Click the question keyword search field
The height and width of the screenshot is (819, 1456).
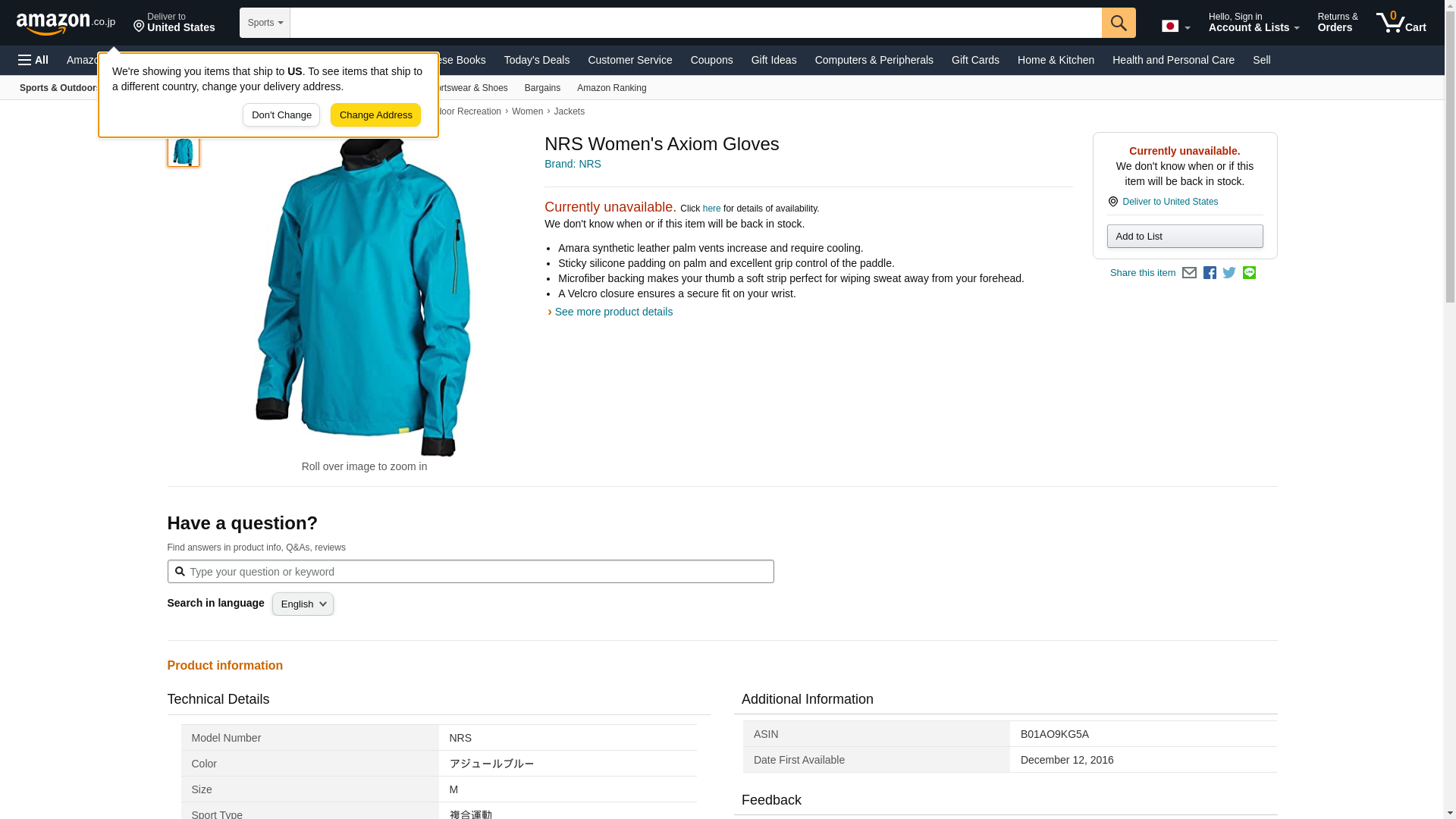coord(478,572)
